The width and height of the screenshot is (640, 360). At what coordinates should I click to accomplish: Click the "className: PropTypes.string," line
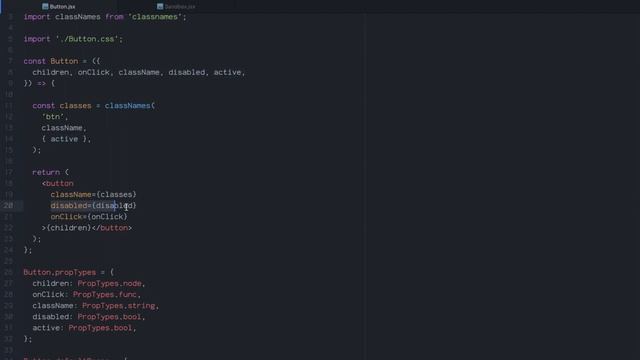coord(96,306)
